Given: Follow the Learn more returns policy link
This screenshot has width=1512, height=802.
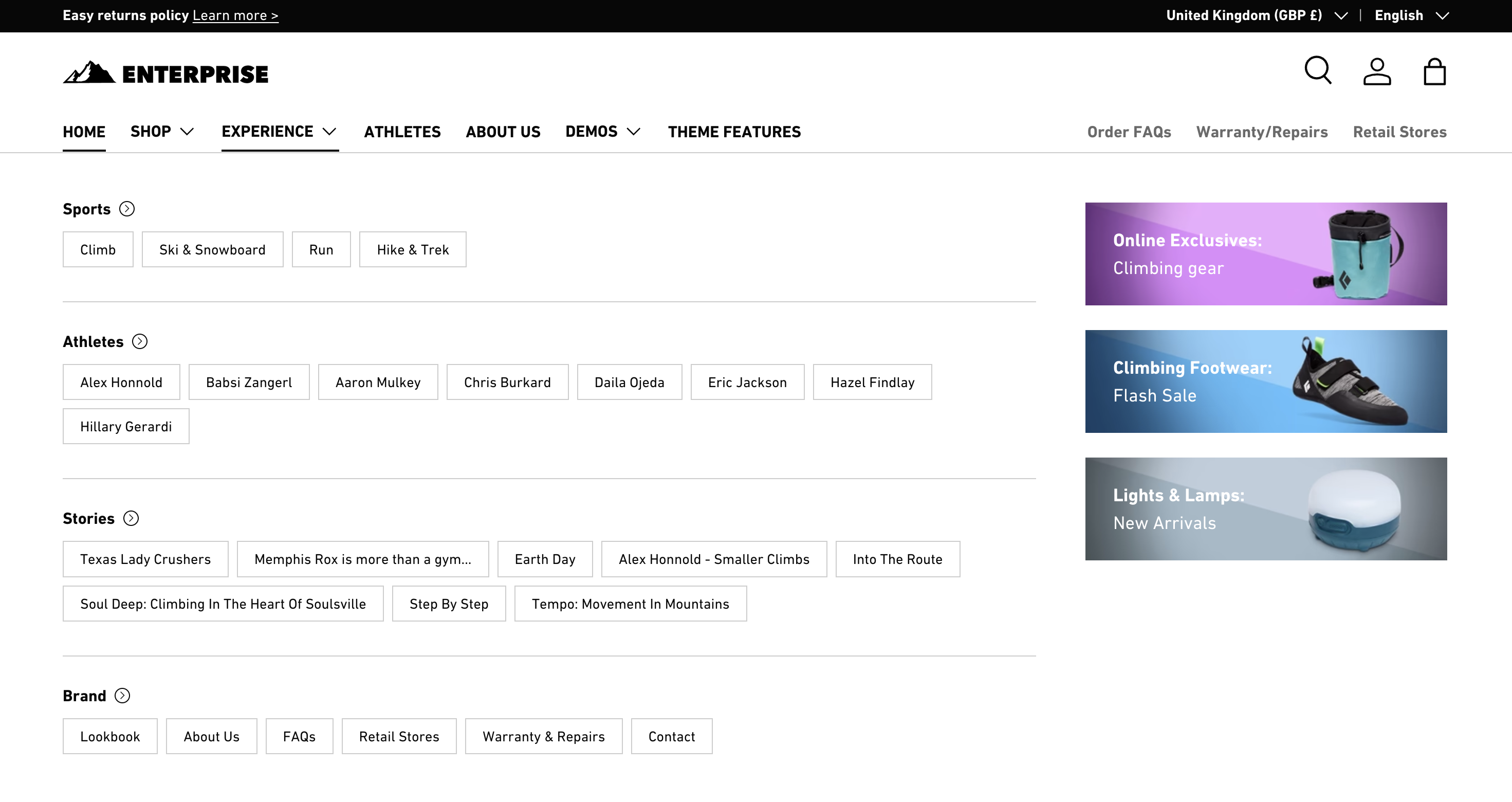Looking at the screenshot, I should click(235, 15).
